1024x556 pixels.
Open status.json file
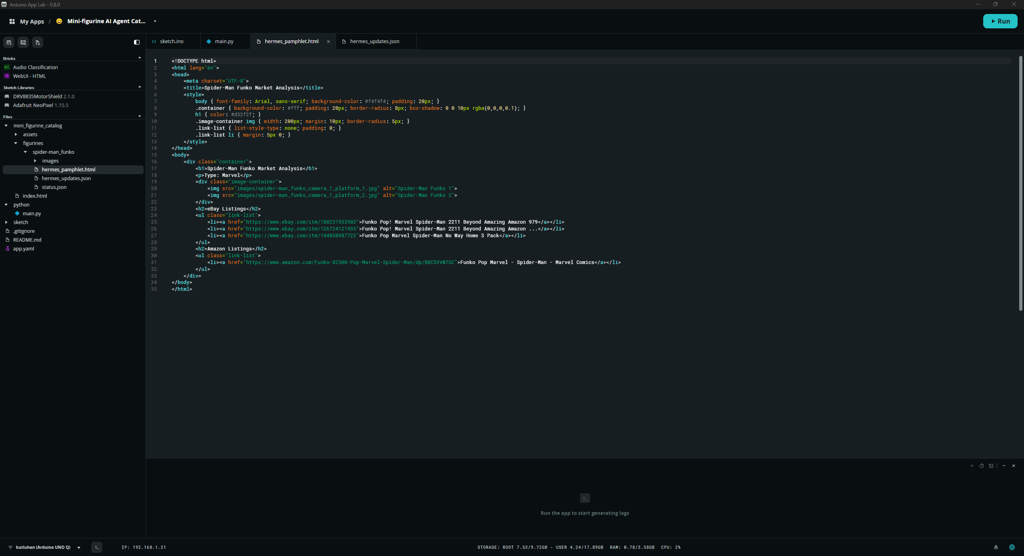(54, 188)
